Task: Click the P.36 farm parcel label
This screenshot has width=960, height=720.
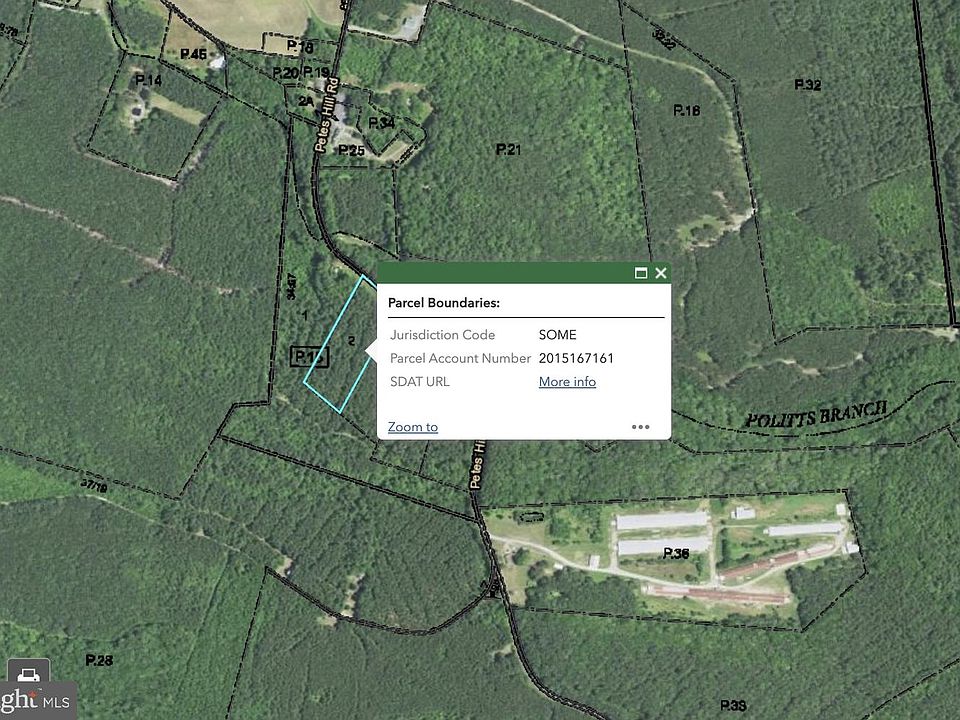Action: pyautogui.click(x=676, y=553)
